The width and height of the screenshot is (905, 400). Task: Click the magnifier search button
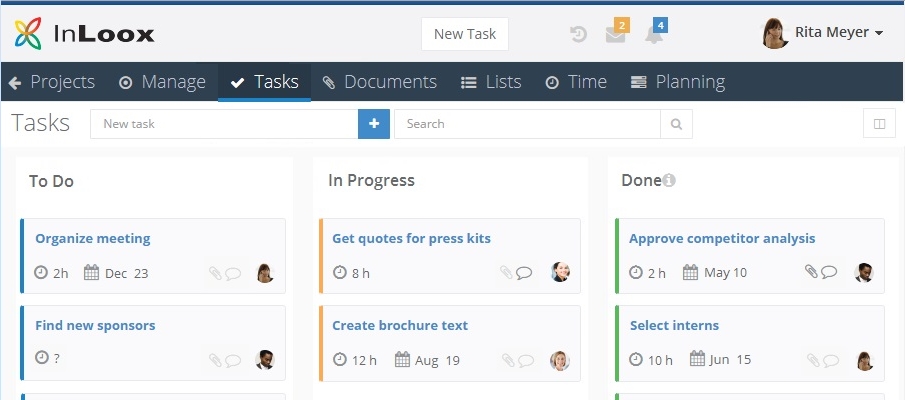[676, 124]
